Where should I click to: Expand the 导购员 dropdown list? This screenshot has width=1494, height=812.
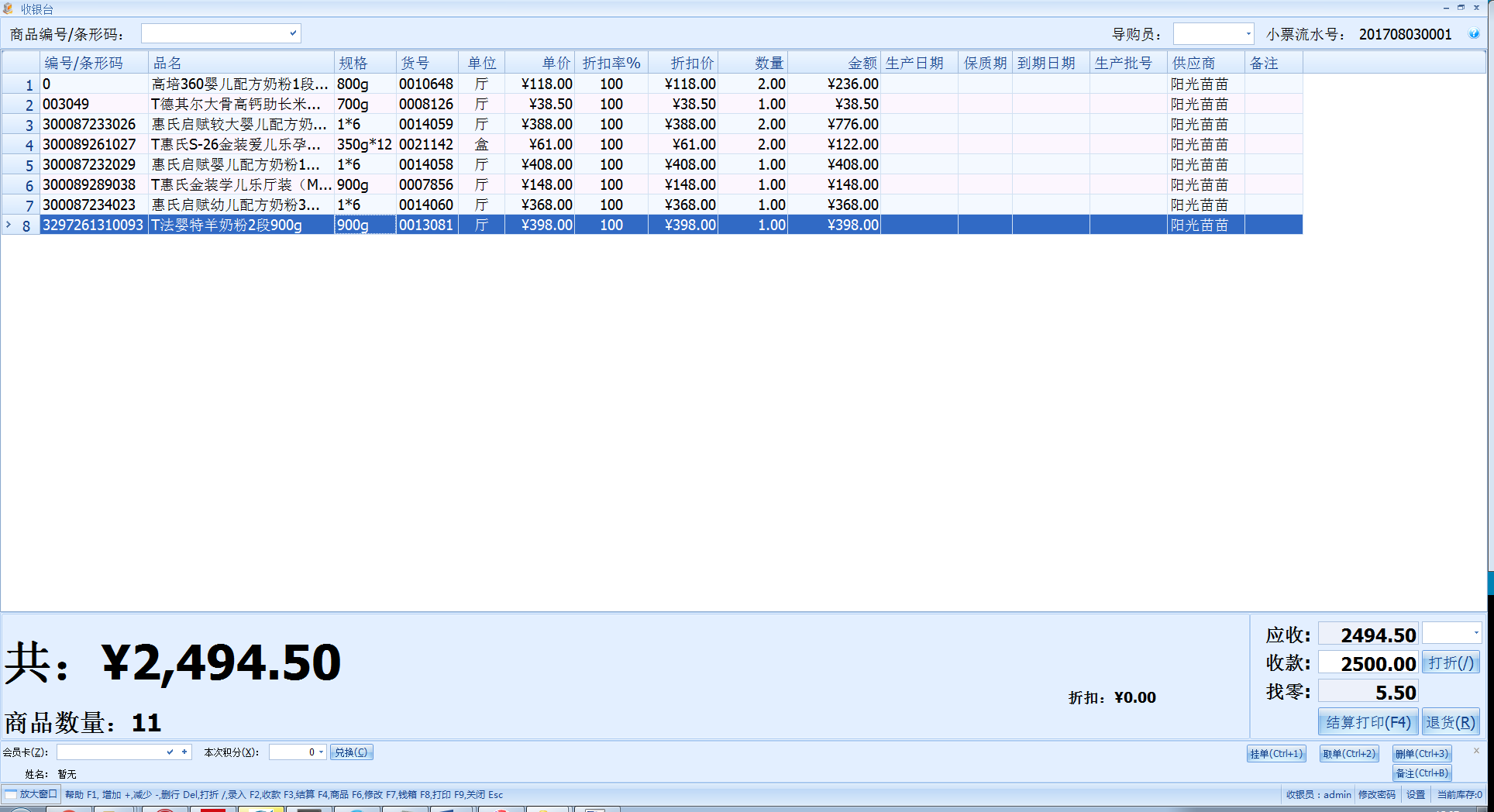click(x=1248, y=34)
